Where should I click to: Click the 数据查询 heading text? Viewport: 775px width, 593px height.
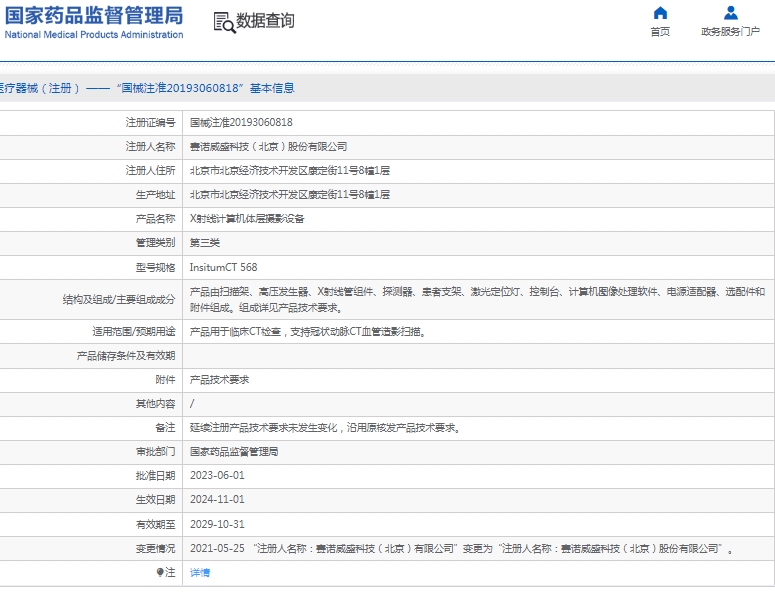[x=265, y=21]
